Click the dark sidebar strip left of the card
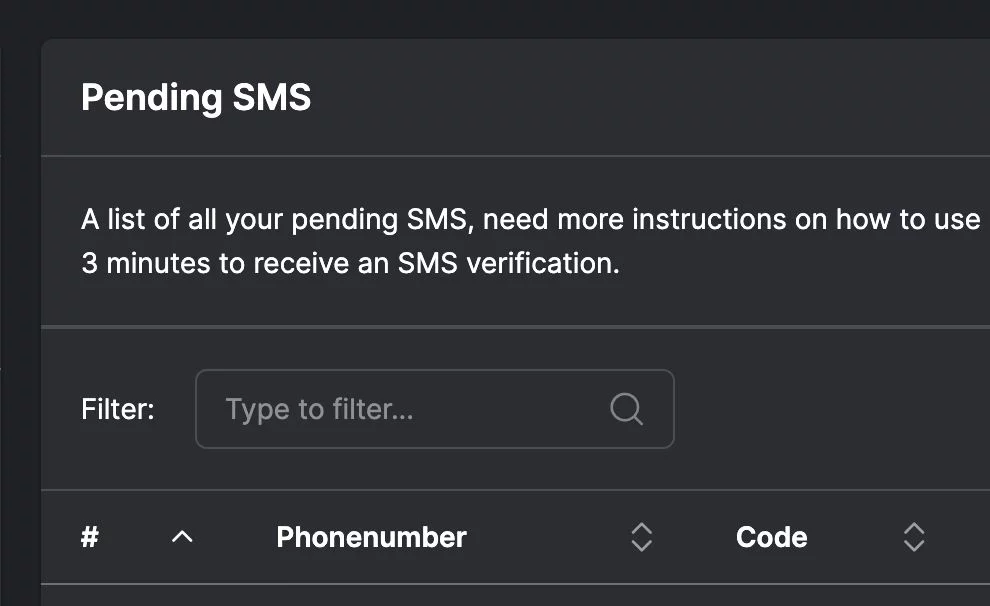This screenshot has width=990, height=606. pos(18,300)
